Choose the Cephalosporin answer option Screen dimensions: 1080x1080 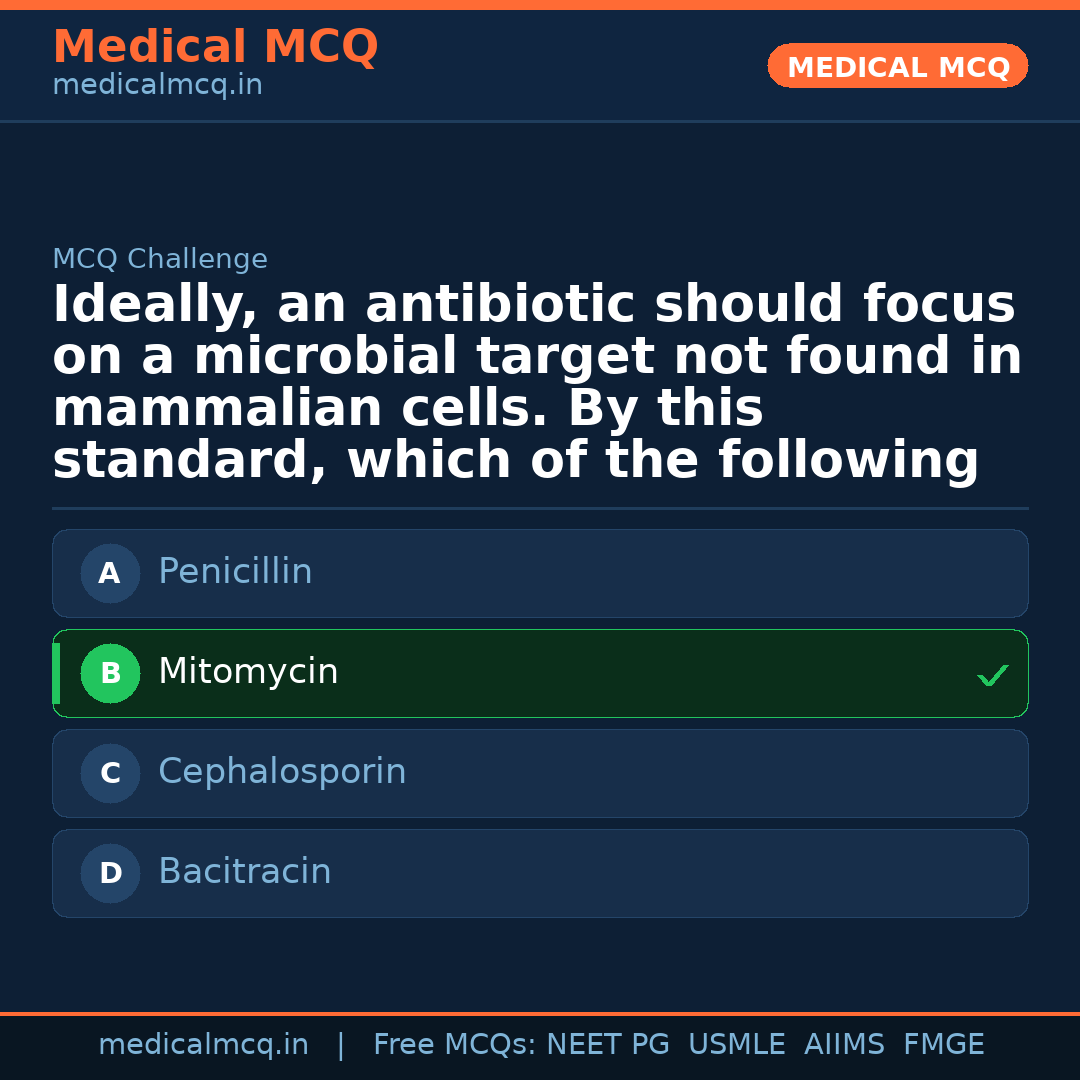point(540,774)
